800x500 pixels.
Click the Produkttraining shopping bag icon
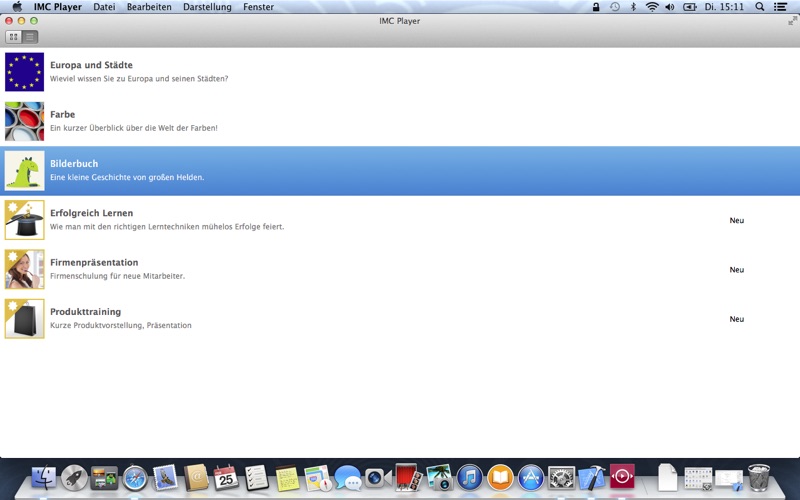(24, 319)
